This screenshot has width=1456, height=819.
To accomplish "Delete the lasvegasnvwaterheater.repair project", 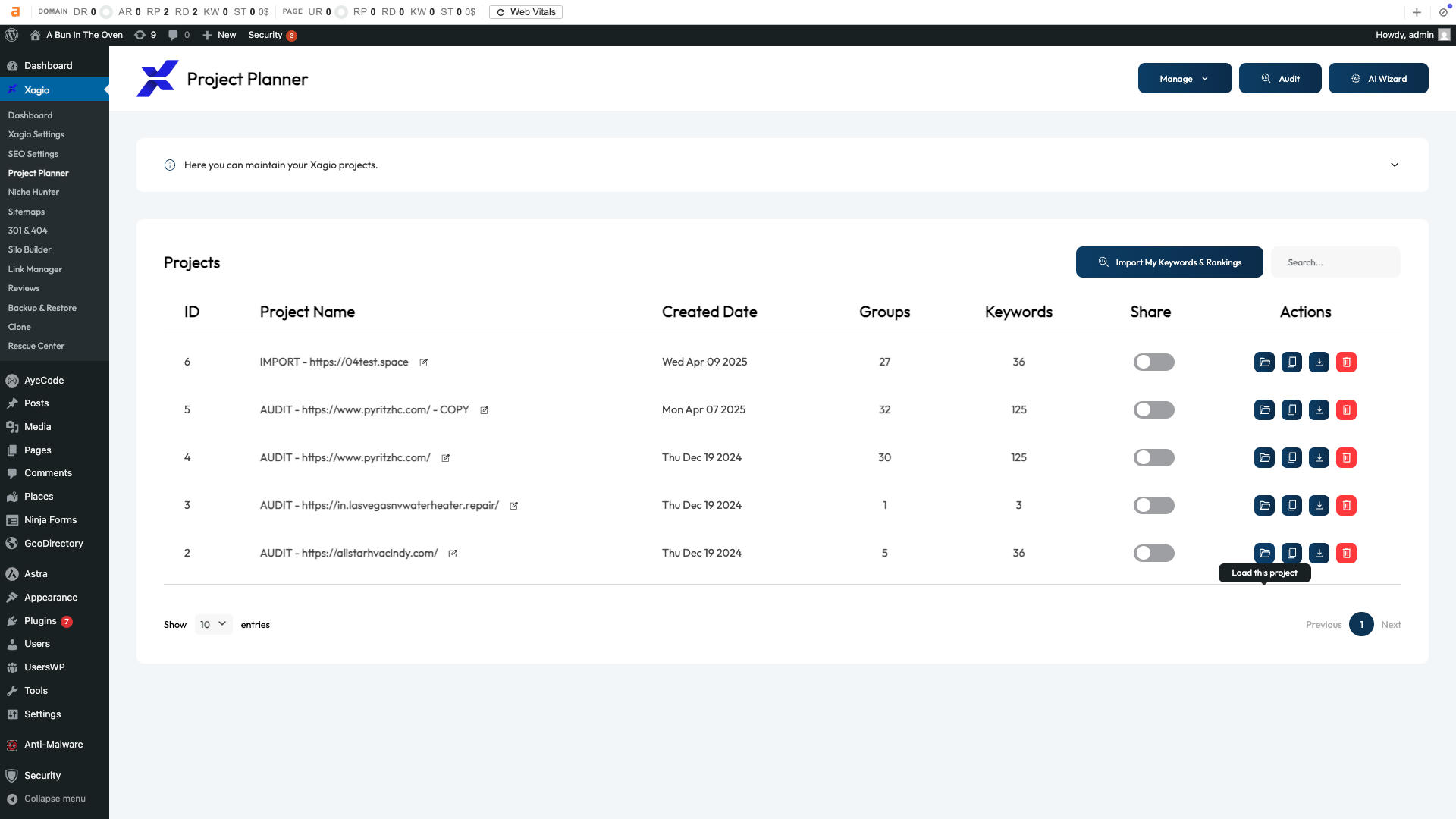I will click(x=1346, y=506).
